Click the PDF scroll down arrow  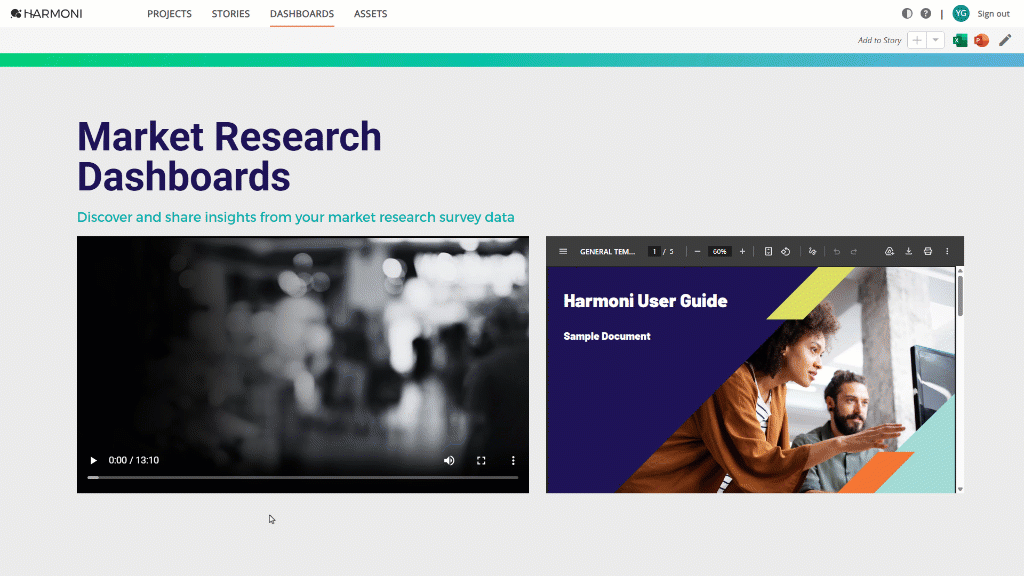click(960, 489)
